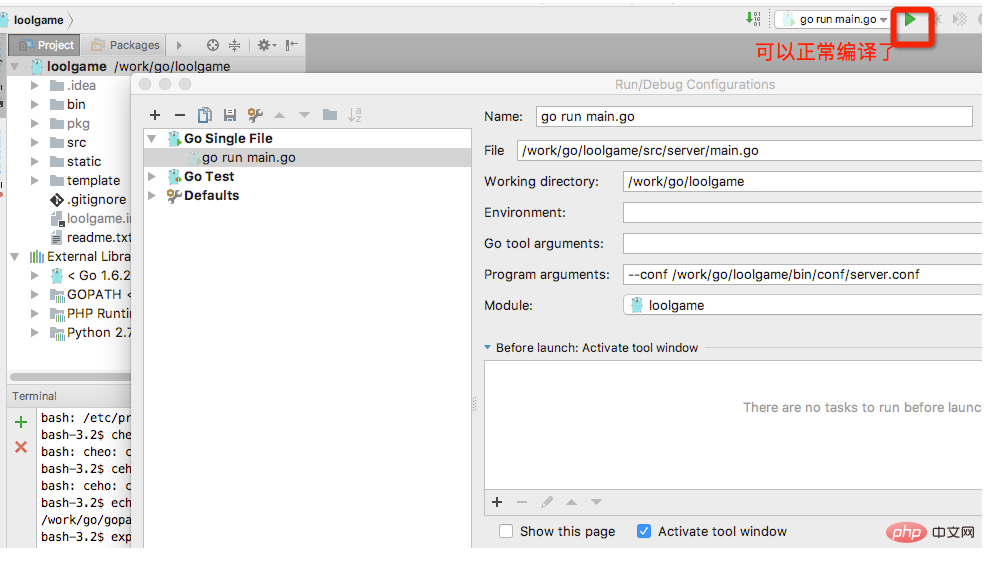Add new run configuration with plus icon
Screen dimensions: 985x565
click(x=155, y=115)
